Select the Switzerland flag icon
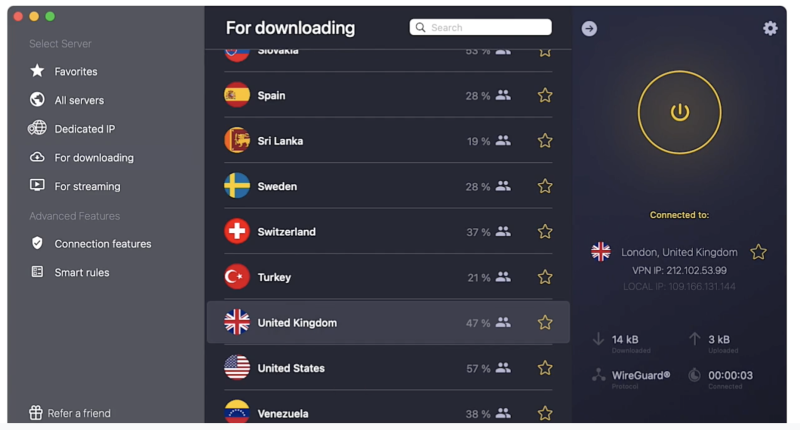 pos(237,232)
